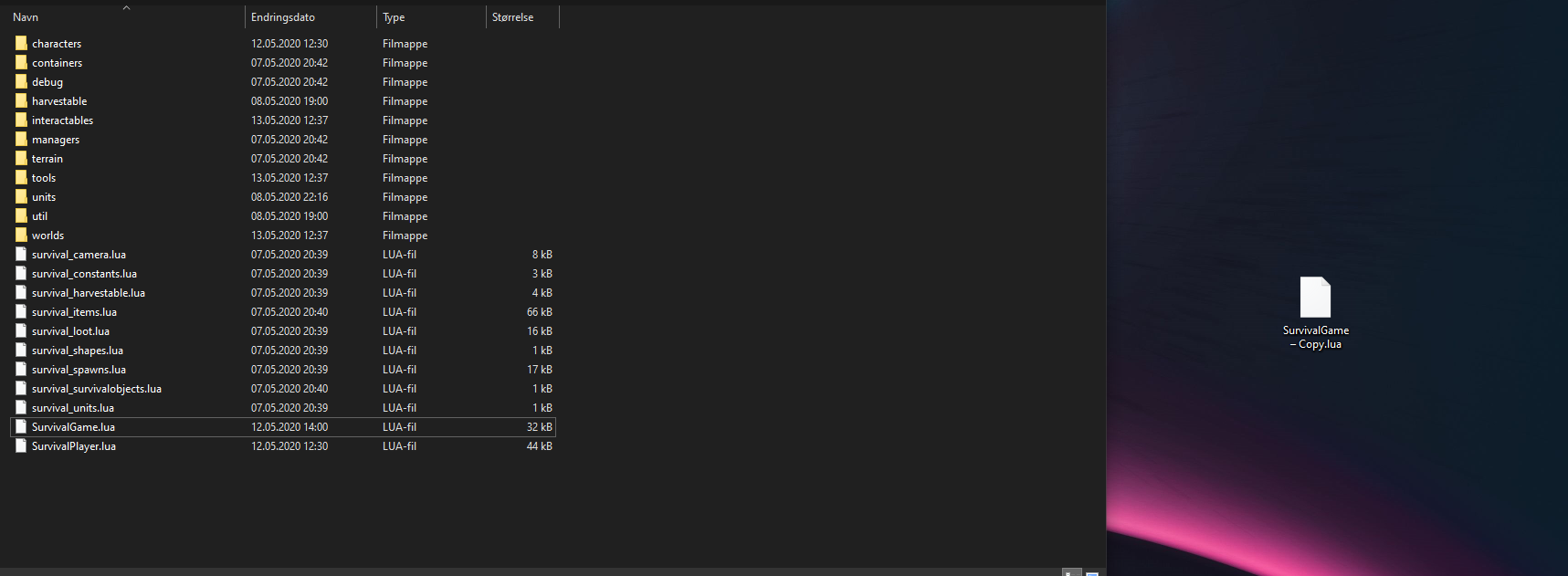Screen dimensions: 1568x576
Task: Select the debug folder icon
Action: point(21,81)
